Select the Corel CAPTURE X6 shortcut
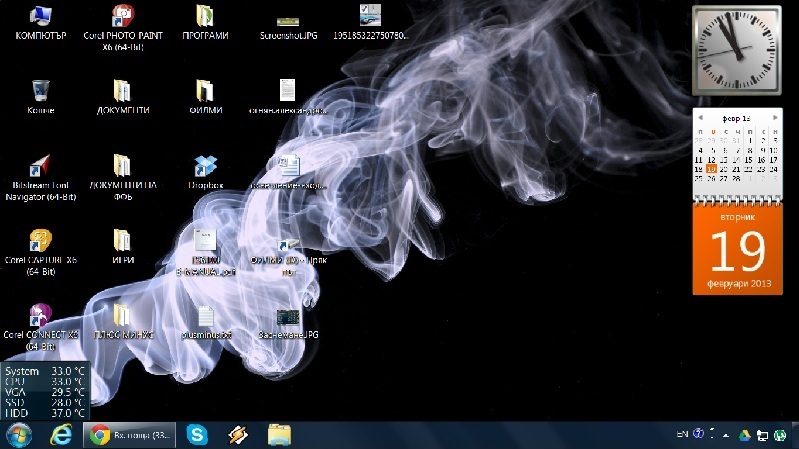Image resolution: width=799 pixels, height=449 pixels. (x=39, y=241)
